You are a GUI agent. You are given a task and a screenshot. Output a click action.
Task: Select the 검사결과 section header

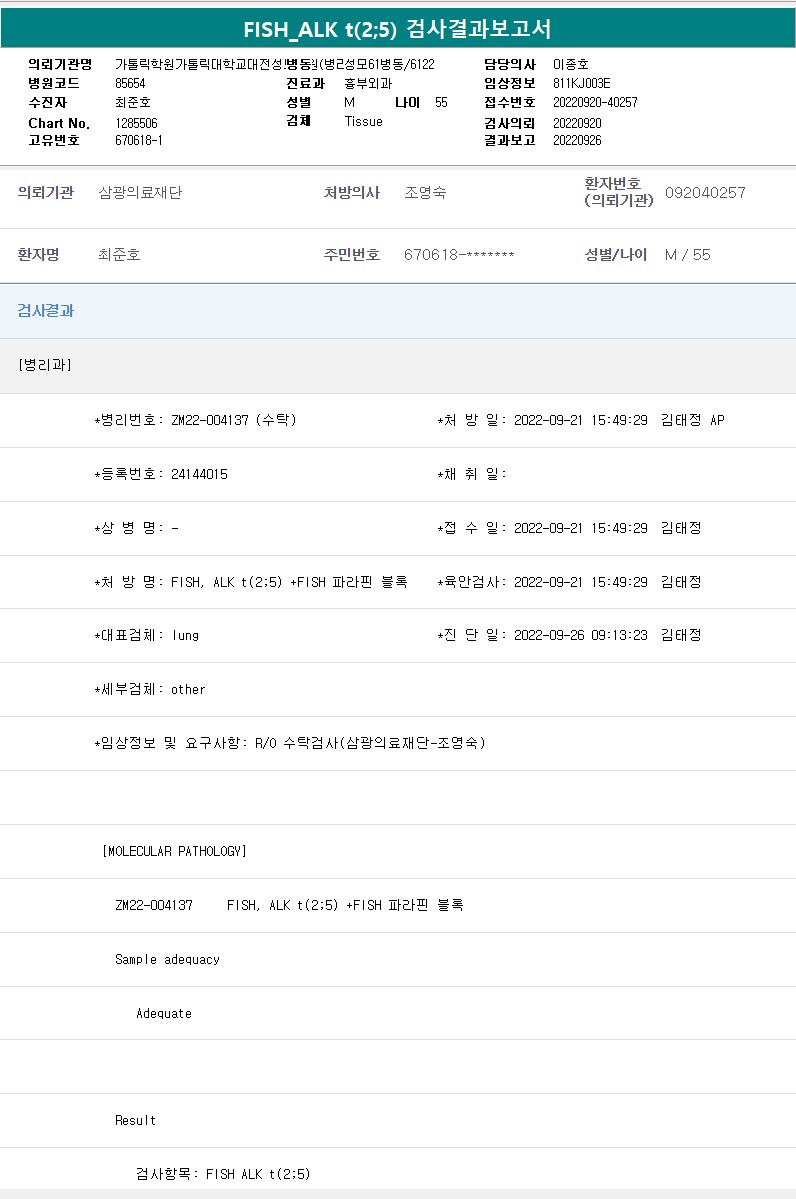(x=46, y=311)
